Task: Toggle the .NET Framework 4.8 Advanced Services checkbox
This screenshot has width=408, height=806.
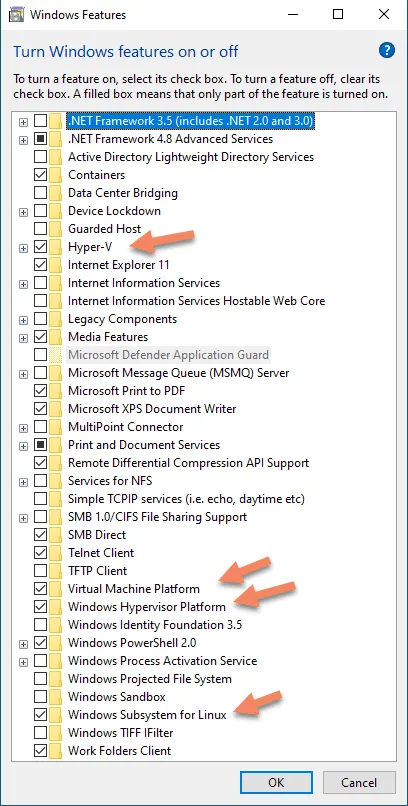Action: [x=40, y=139]
